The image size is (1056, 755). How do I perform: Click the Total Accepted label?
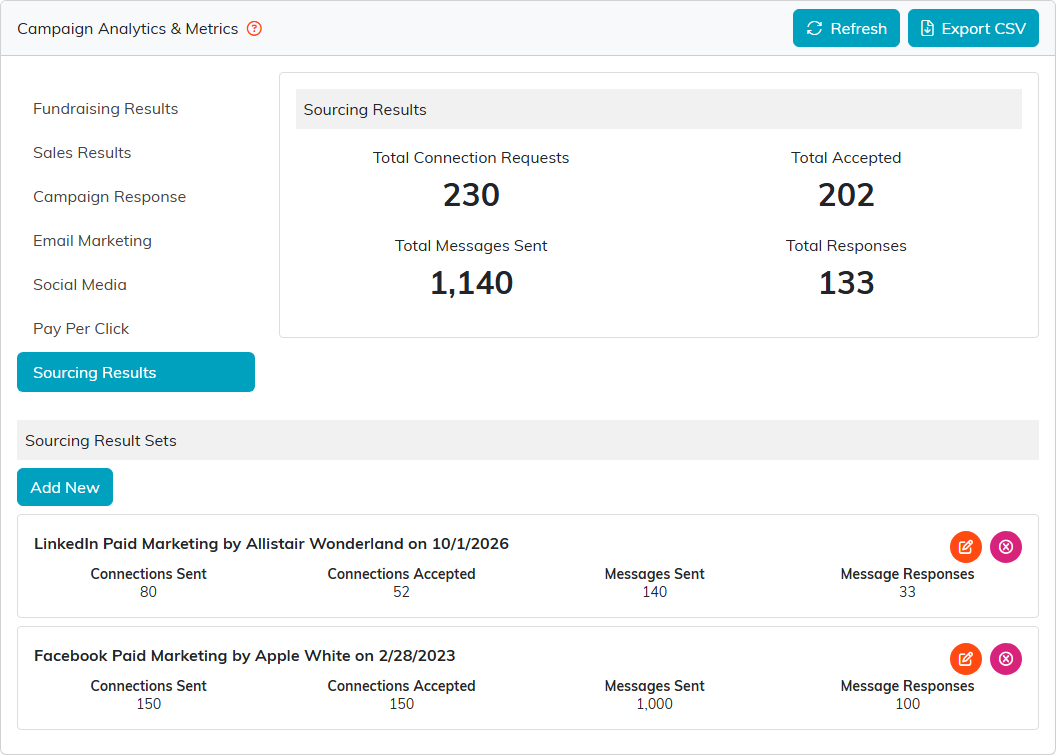tap(846, 158)
